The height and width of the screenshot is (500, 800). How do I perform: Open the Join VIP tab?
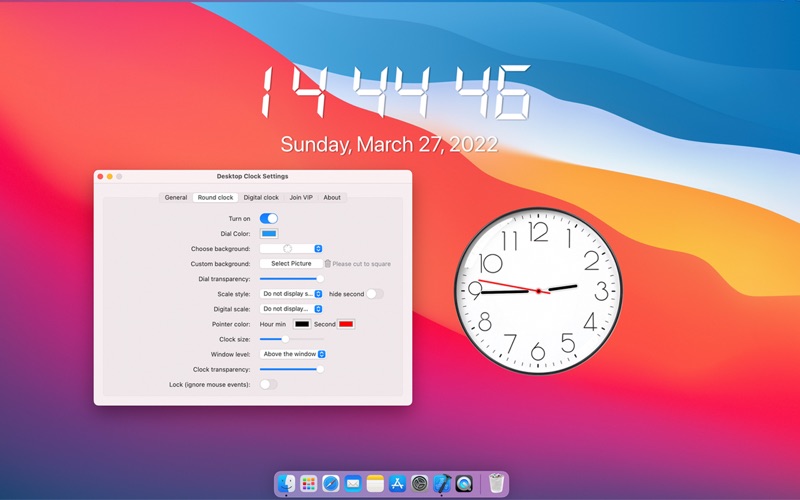(x=301, y=197)
